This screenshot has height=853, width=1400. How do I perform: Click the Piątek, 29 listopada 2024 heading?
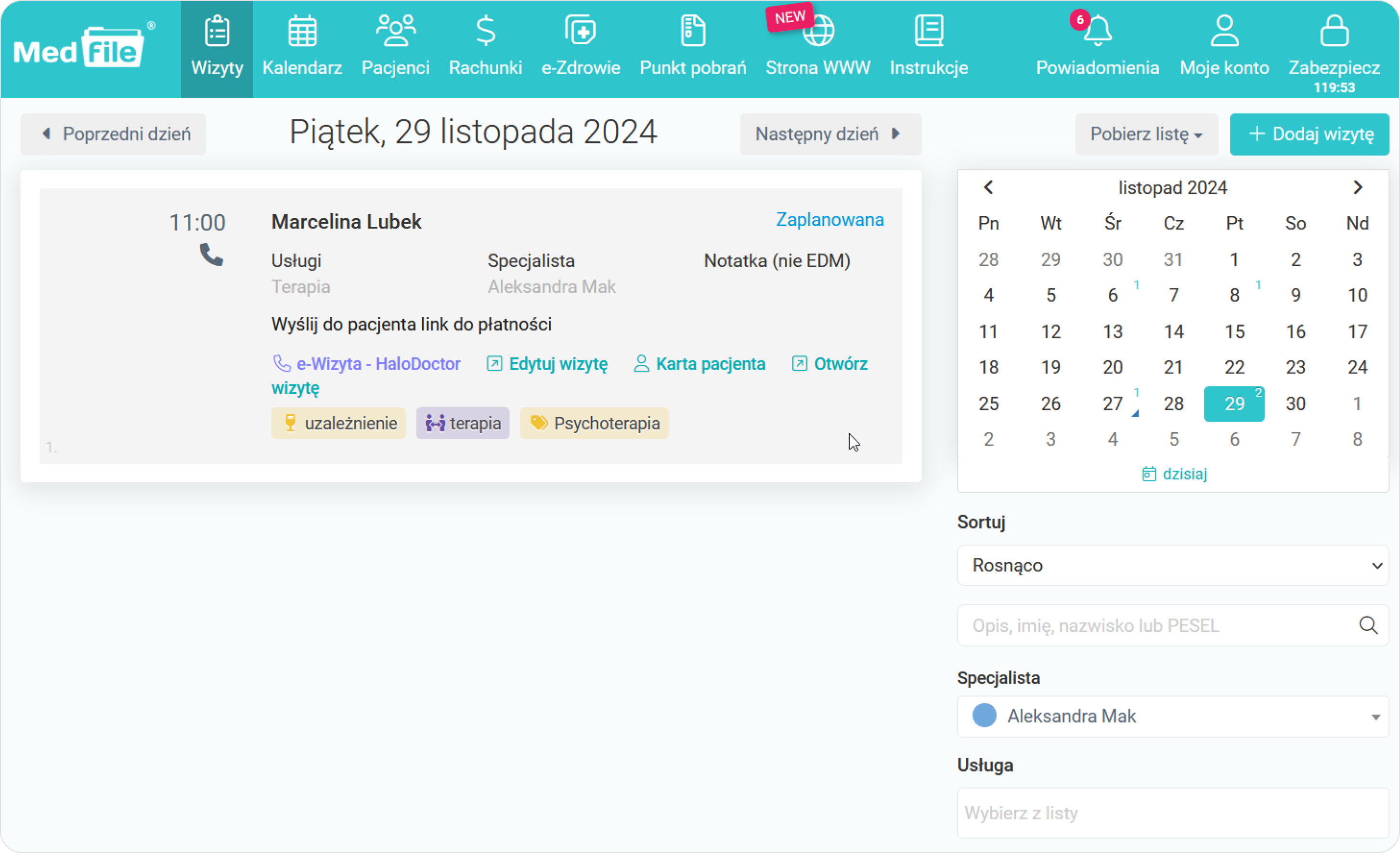tap(473, 132)
